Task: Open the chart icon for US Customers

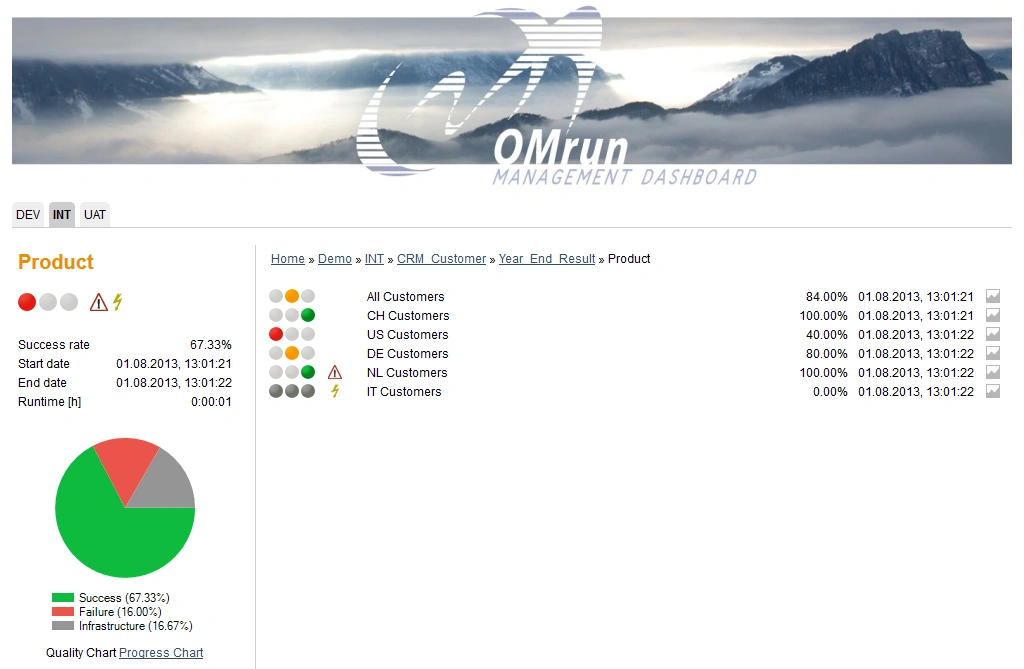Action: [992, 334]
